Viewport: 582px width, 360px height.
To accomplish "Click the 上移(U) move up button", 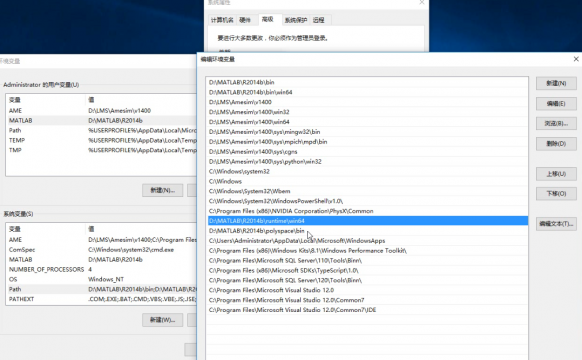I will click(x=556, y=174).
